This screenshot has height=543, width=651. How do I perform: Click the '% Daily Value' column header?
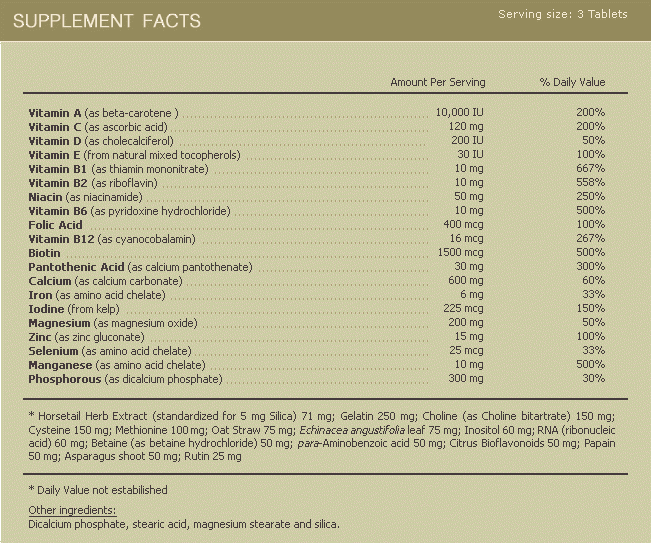572,82
